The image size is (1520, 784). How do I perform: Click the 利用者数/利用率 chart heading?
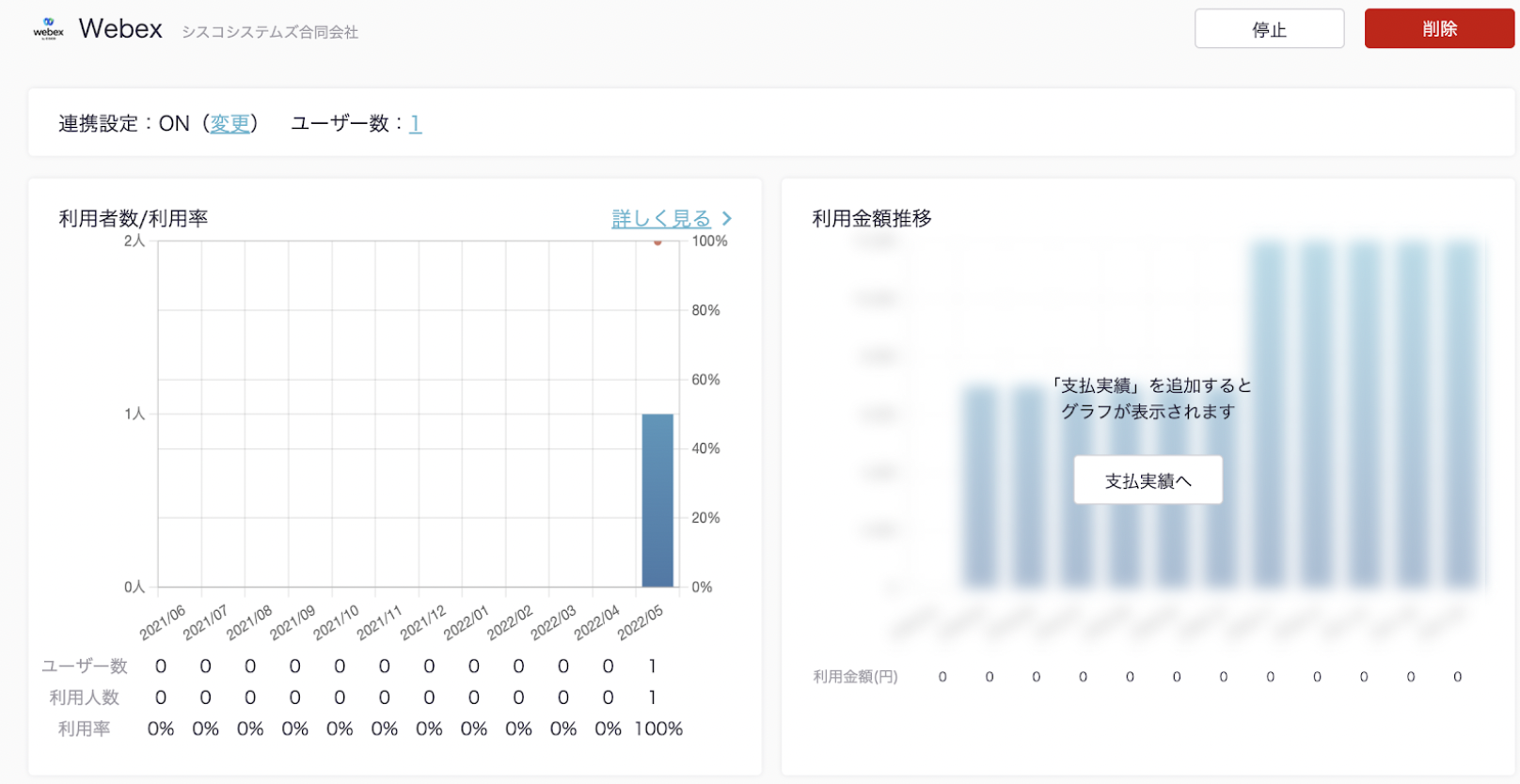(134, 218)
